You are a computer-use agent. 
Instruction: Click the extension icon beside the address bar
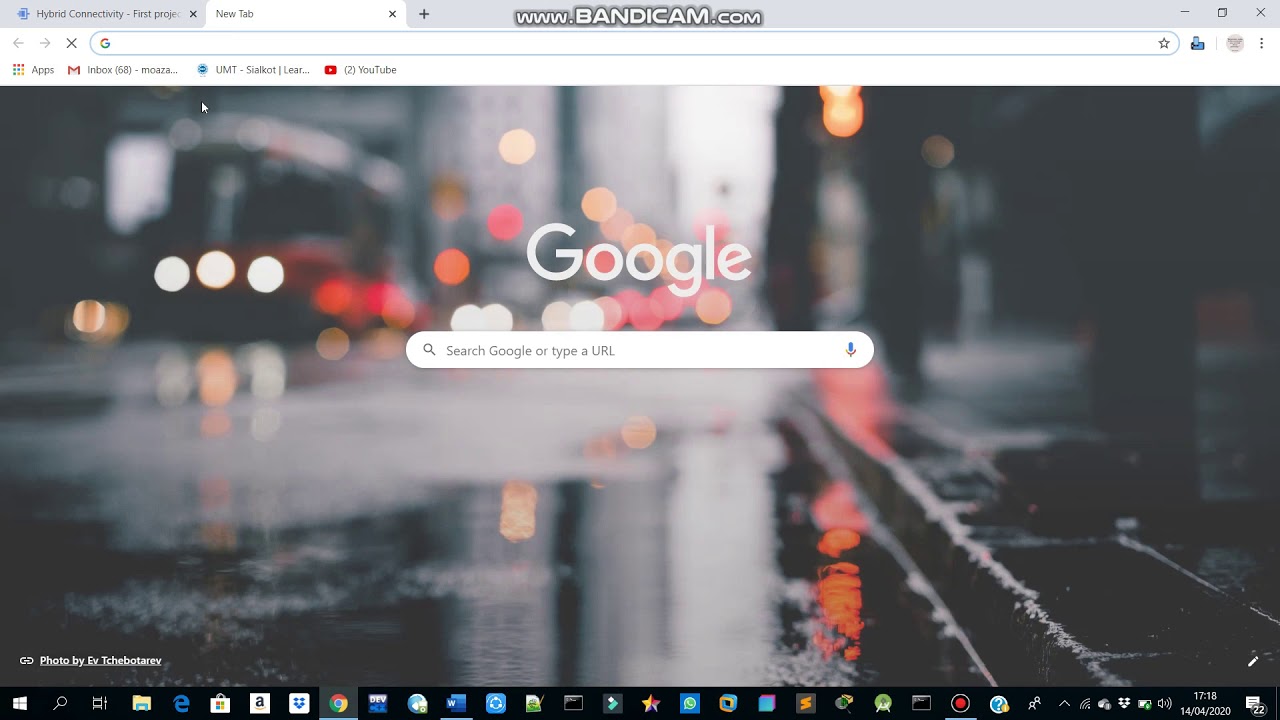pos(1197,43)
